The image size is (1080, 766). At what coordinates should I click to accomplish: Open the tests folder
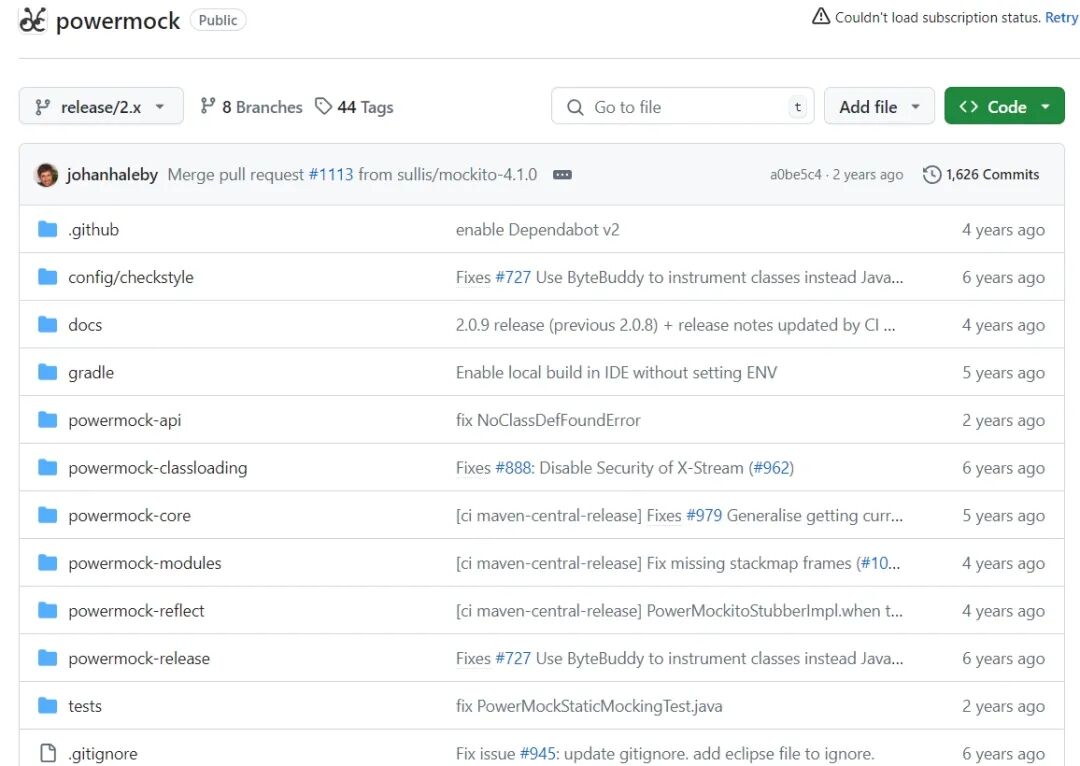point(85,706)
